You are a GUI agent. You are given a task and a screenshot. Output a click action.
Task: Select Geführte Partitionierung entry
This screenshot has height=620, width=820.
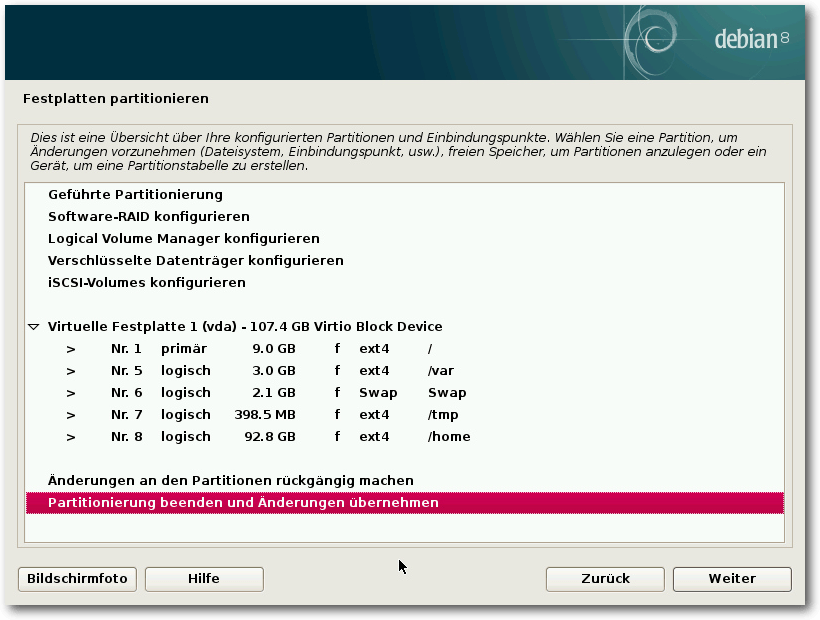coord(405,194)
